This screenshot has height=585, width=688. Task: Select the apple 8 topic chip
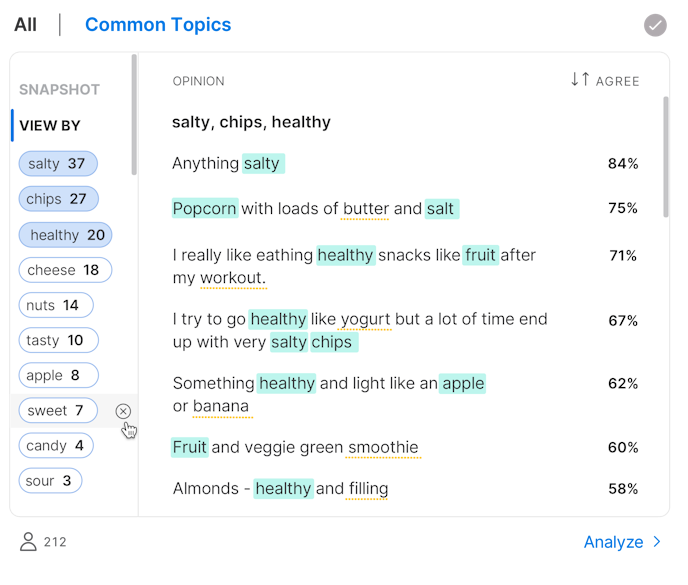(58, 375)
